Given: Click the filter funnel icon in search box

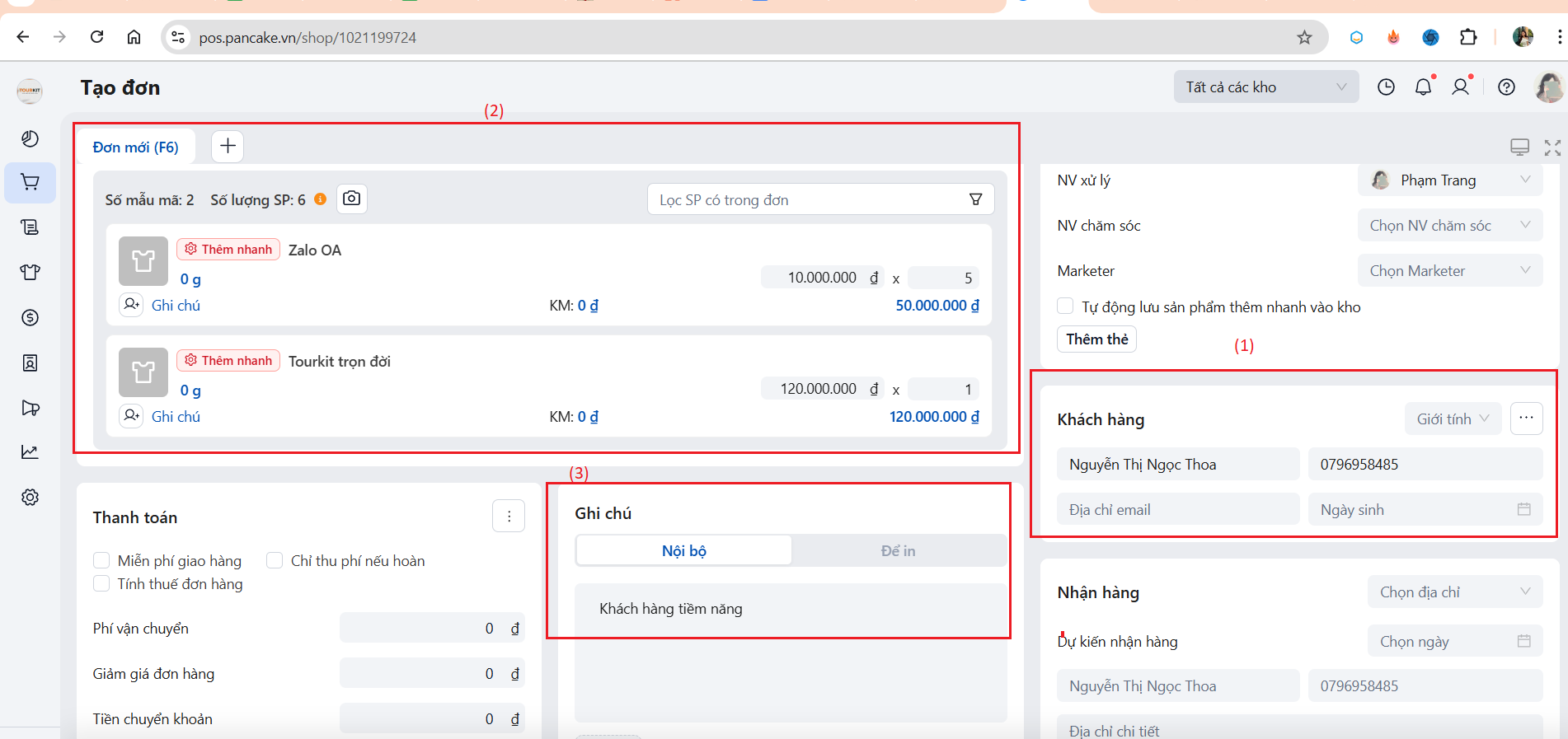Looking at the screenshot, I should click(x=975, y=199).
